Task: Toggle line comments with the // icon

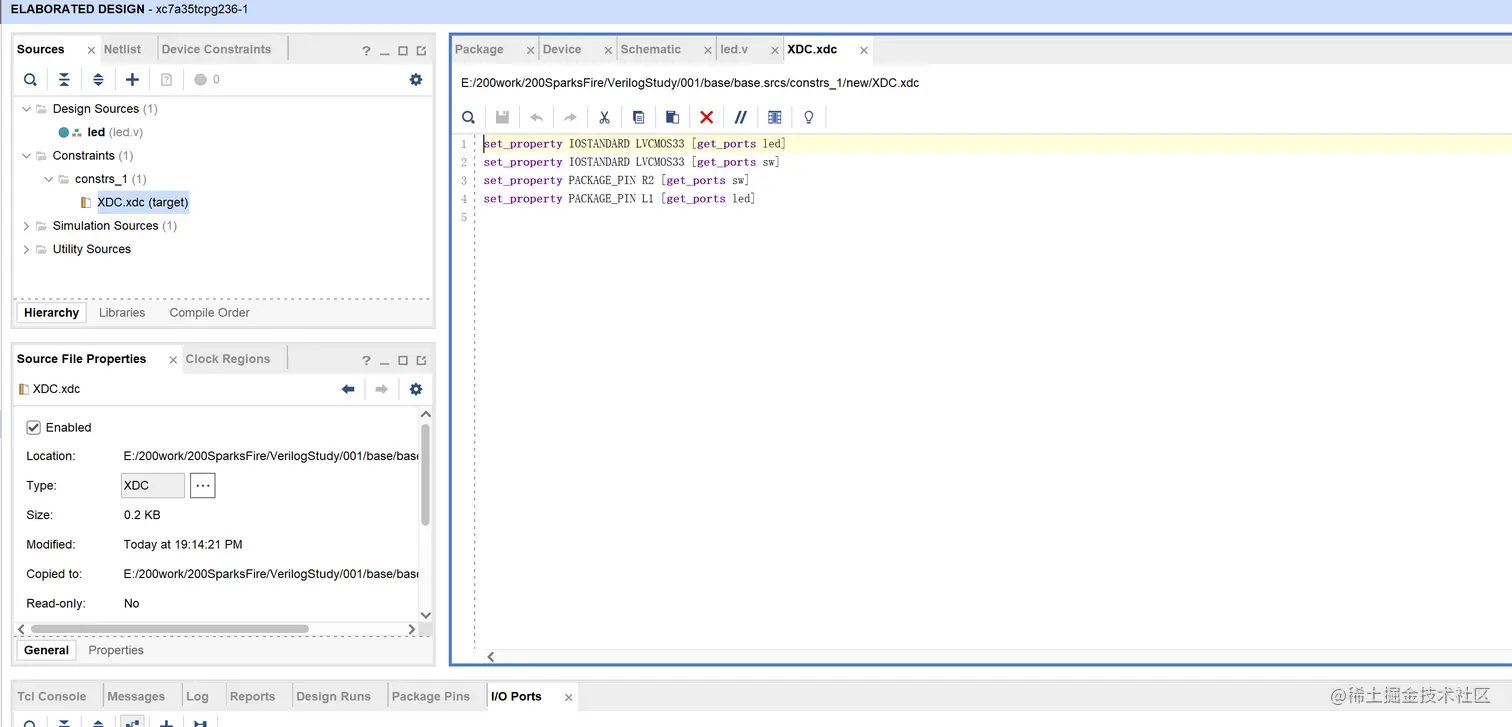Action: coord(740,117)
